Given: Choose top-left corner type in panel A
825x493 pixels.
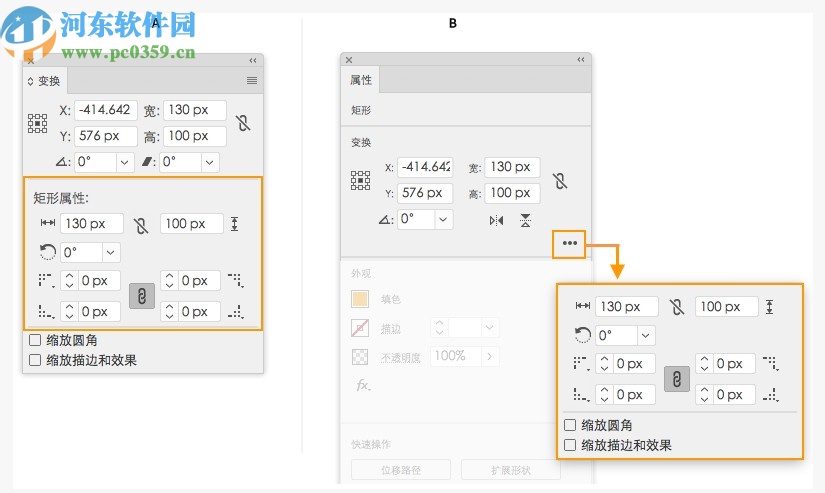Looking at the screenshot, I should 46,280.
